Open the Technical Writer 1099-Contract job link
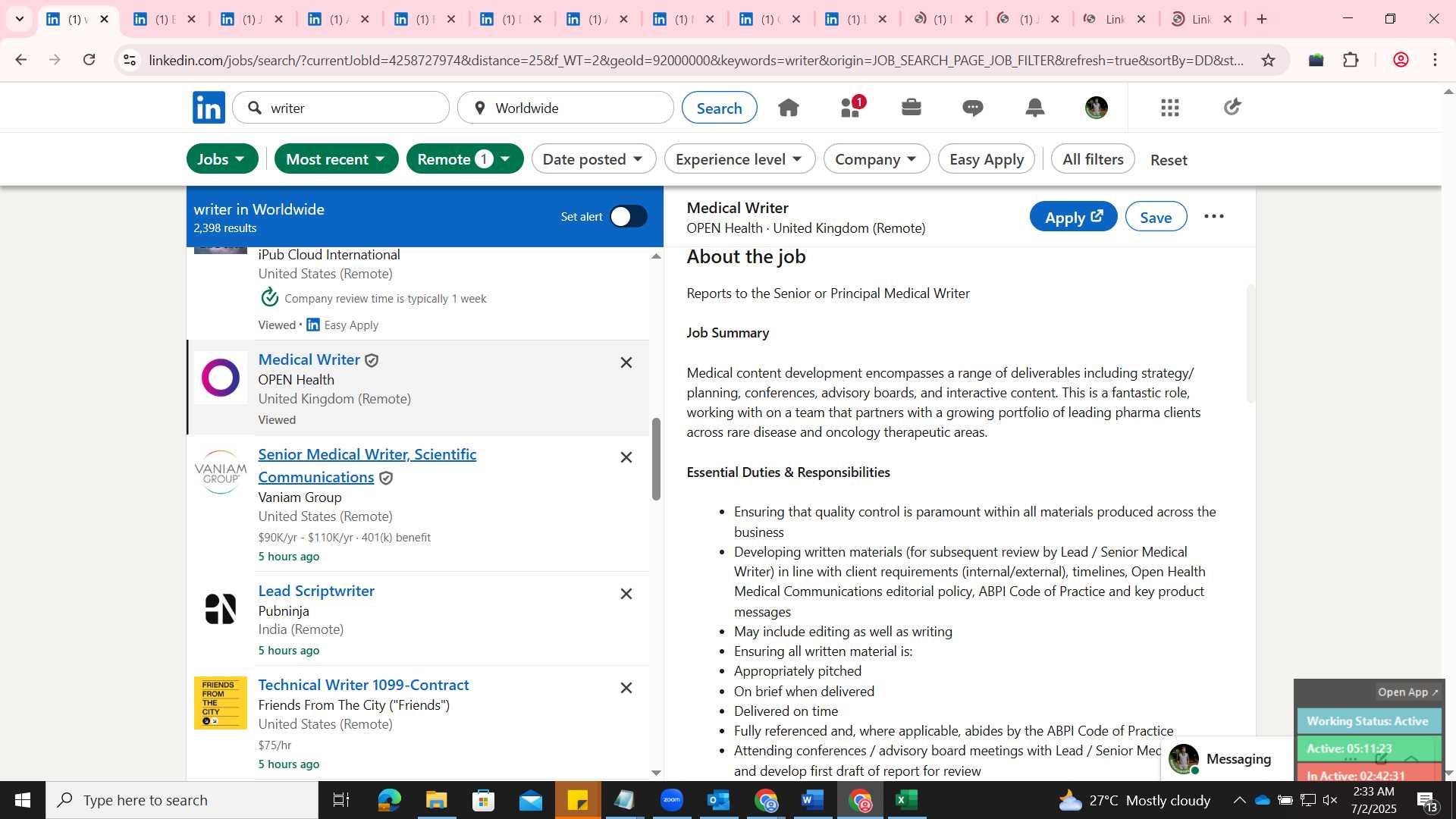 tap(363, 685)
